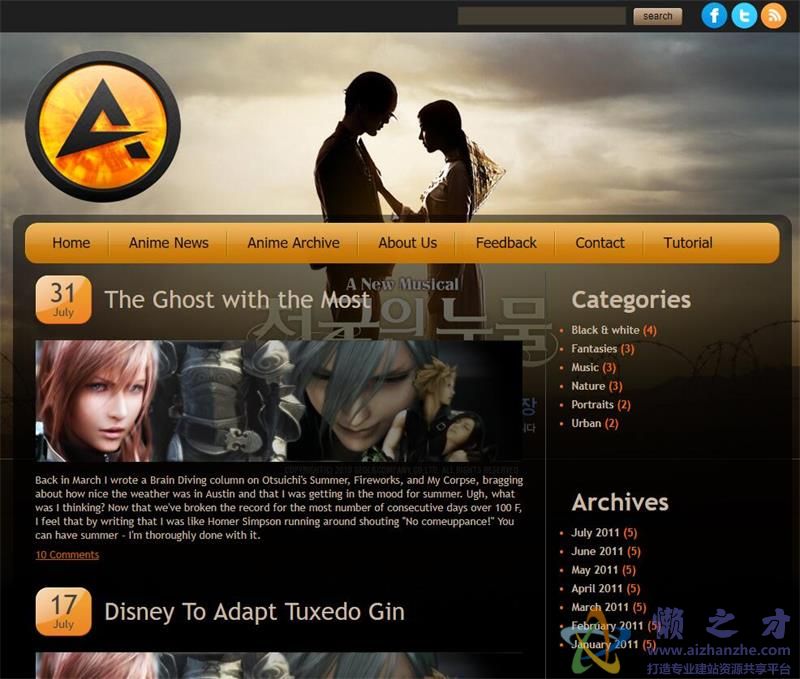Open the Twitter social icon
This screenshot has height=679, width=800.
(x=744, y=16)
